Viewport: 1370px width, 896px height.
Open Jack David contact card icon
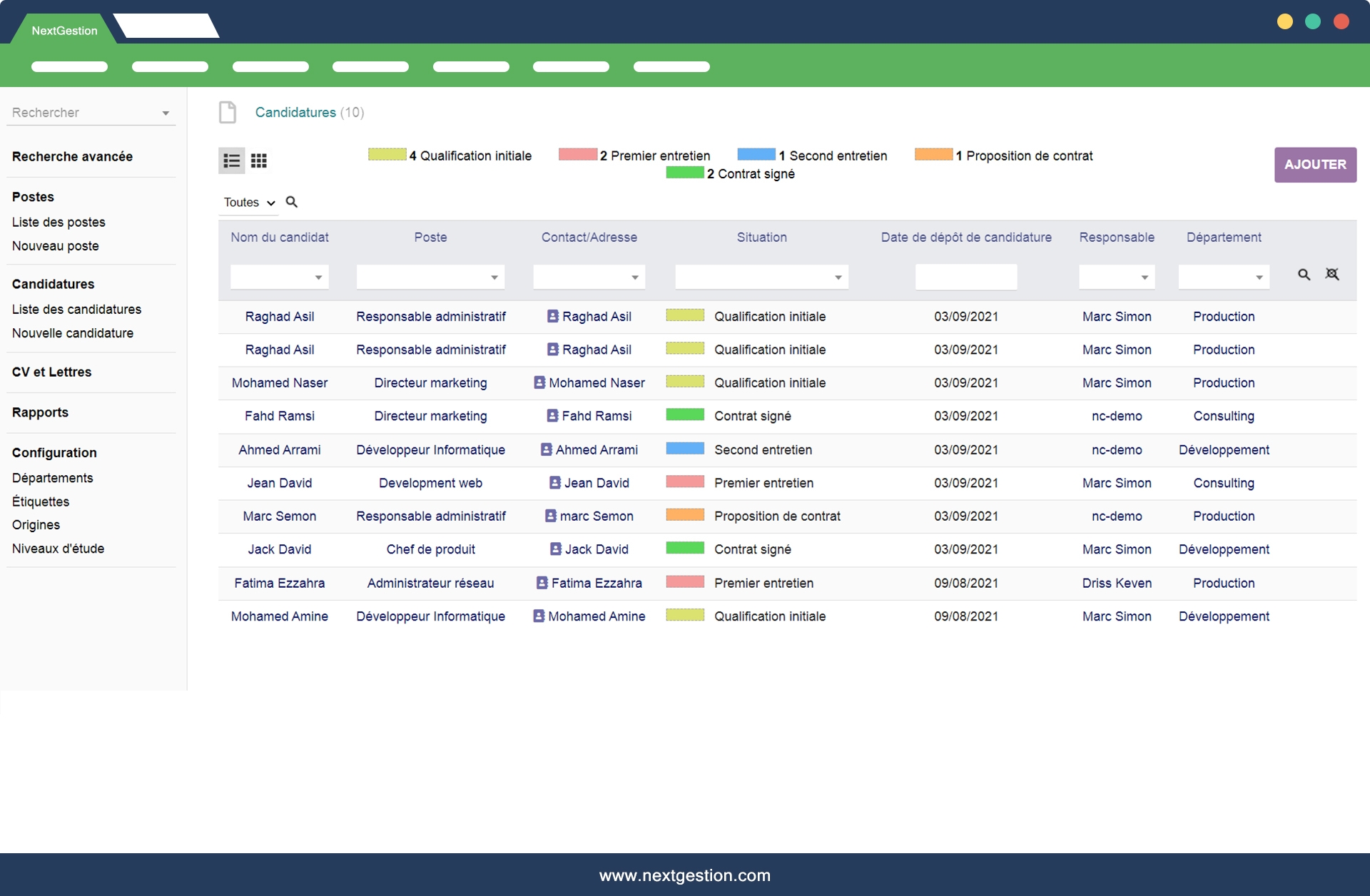[556, 549]
